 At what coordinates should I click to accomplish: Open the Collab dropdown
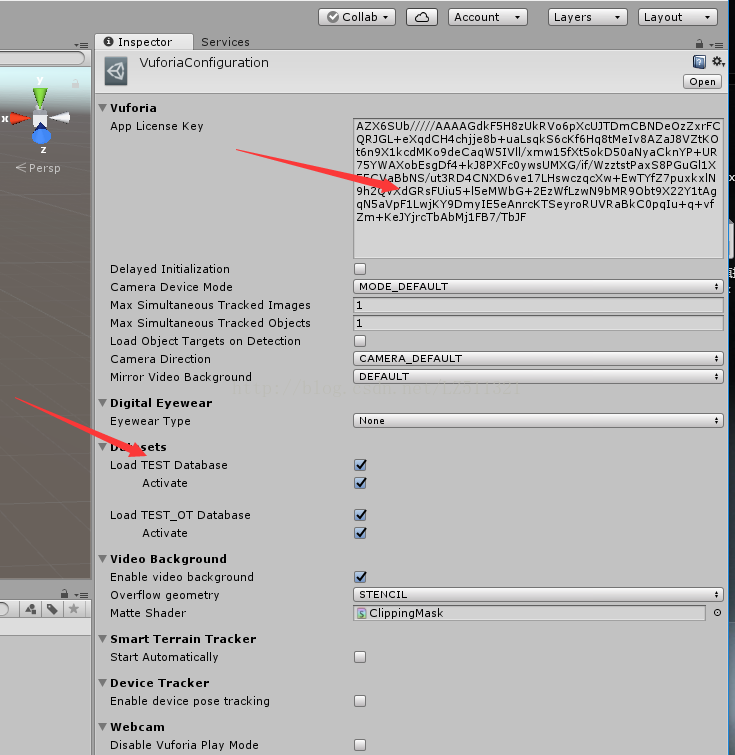tap(357, 17)
